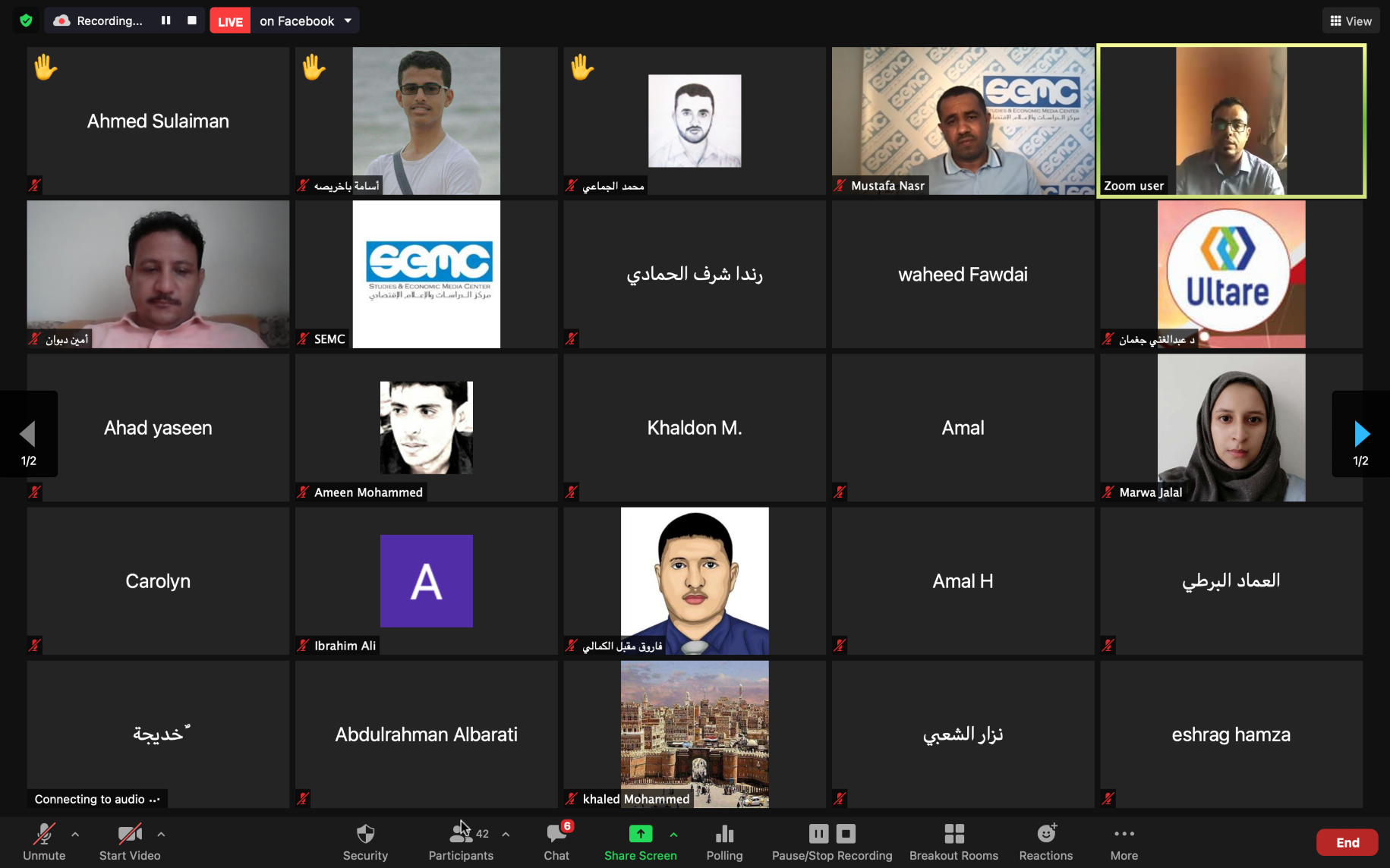Screen dimensions: 1390x868
Task: Expand video options arrow beside Start Video
Action: point(161,834)
